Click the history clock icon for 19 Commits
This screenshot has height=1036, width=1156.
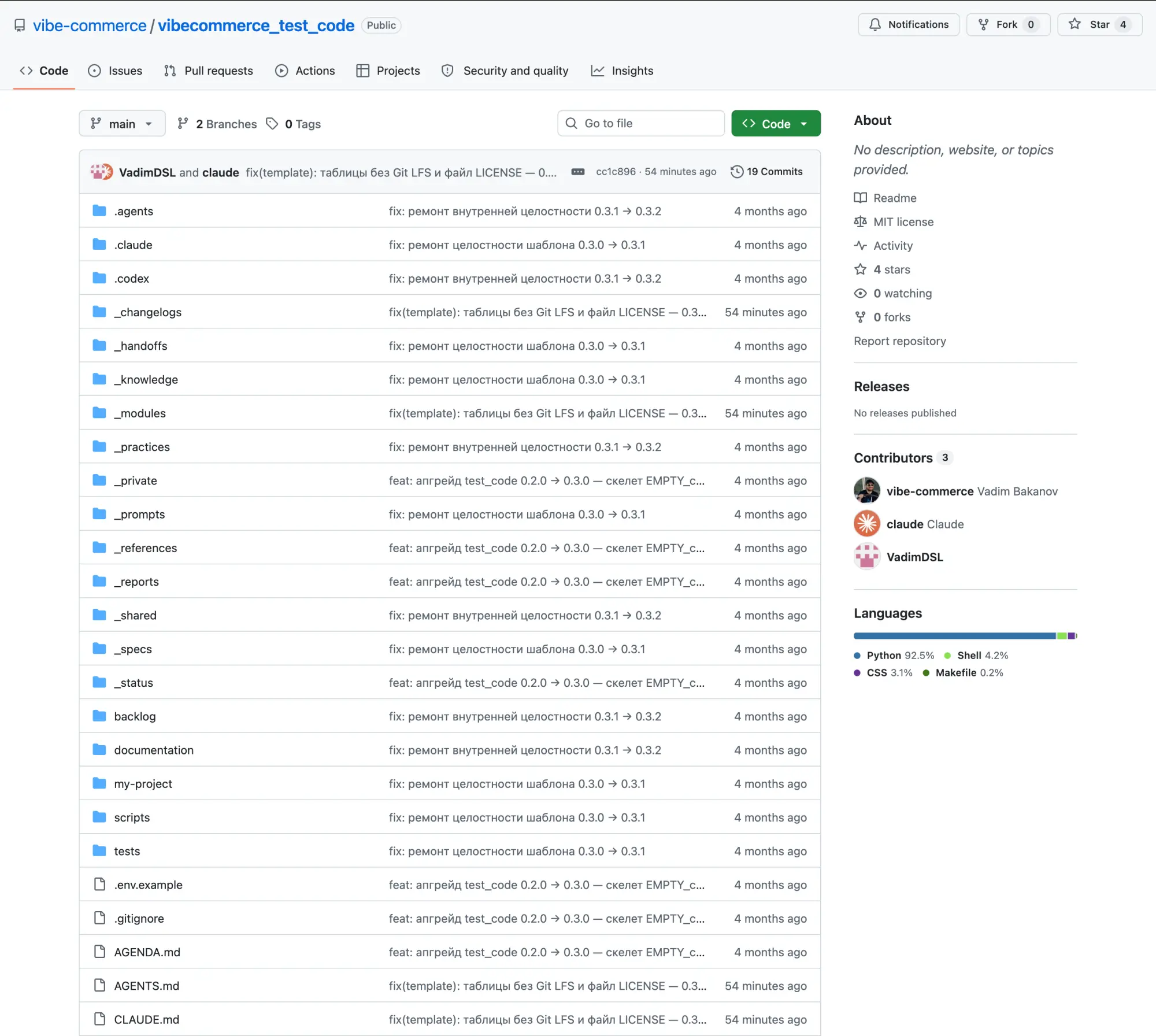pos(736,172)
